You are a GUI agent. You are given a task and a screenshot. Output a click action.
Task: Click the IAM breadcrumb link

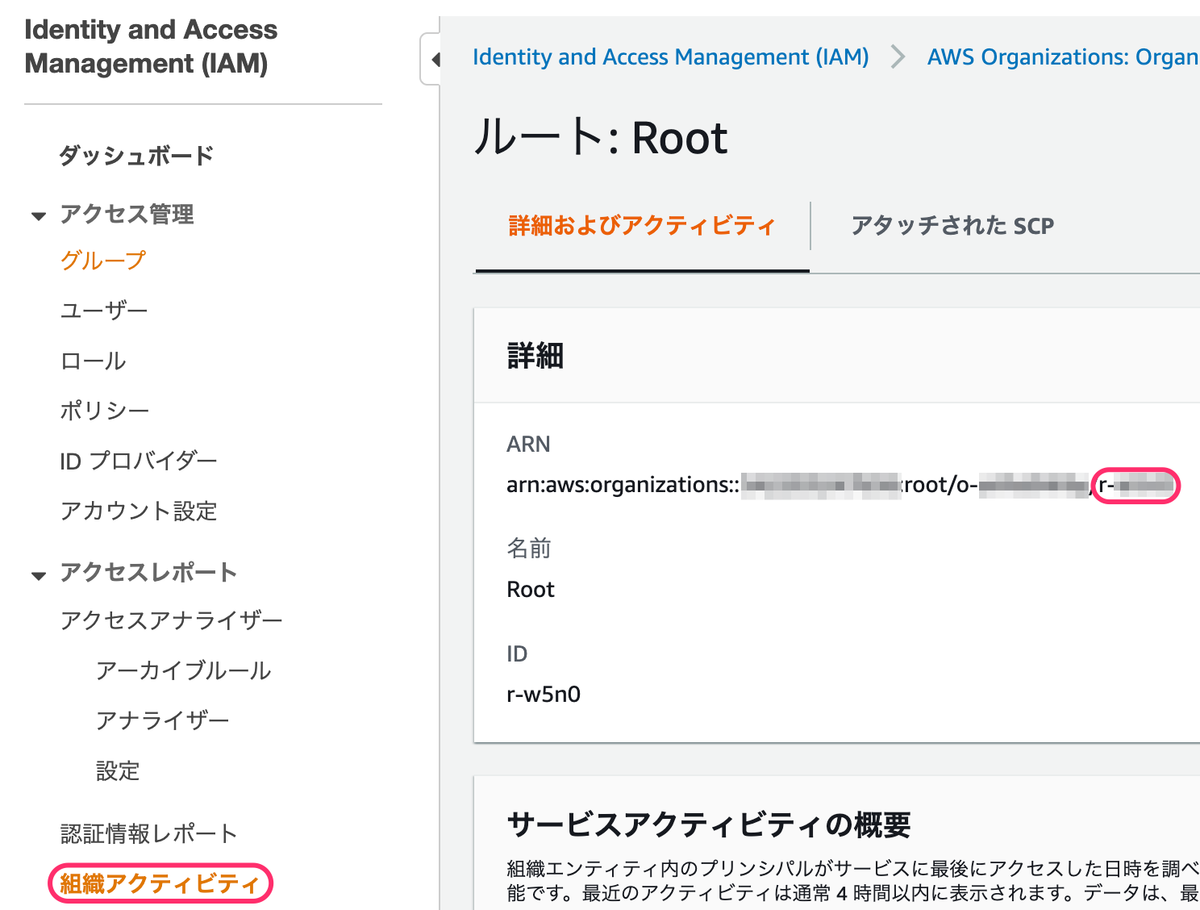(x=670, y=57)
